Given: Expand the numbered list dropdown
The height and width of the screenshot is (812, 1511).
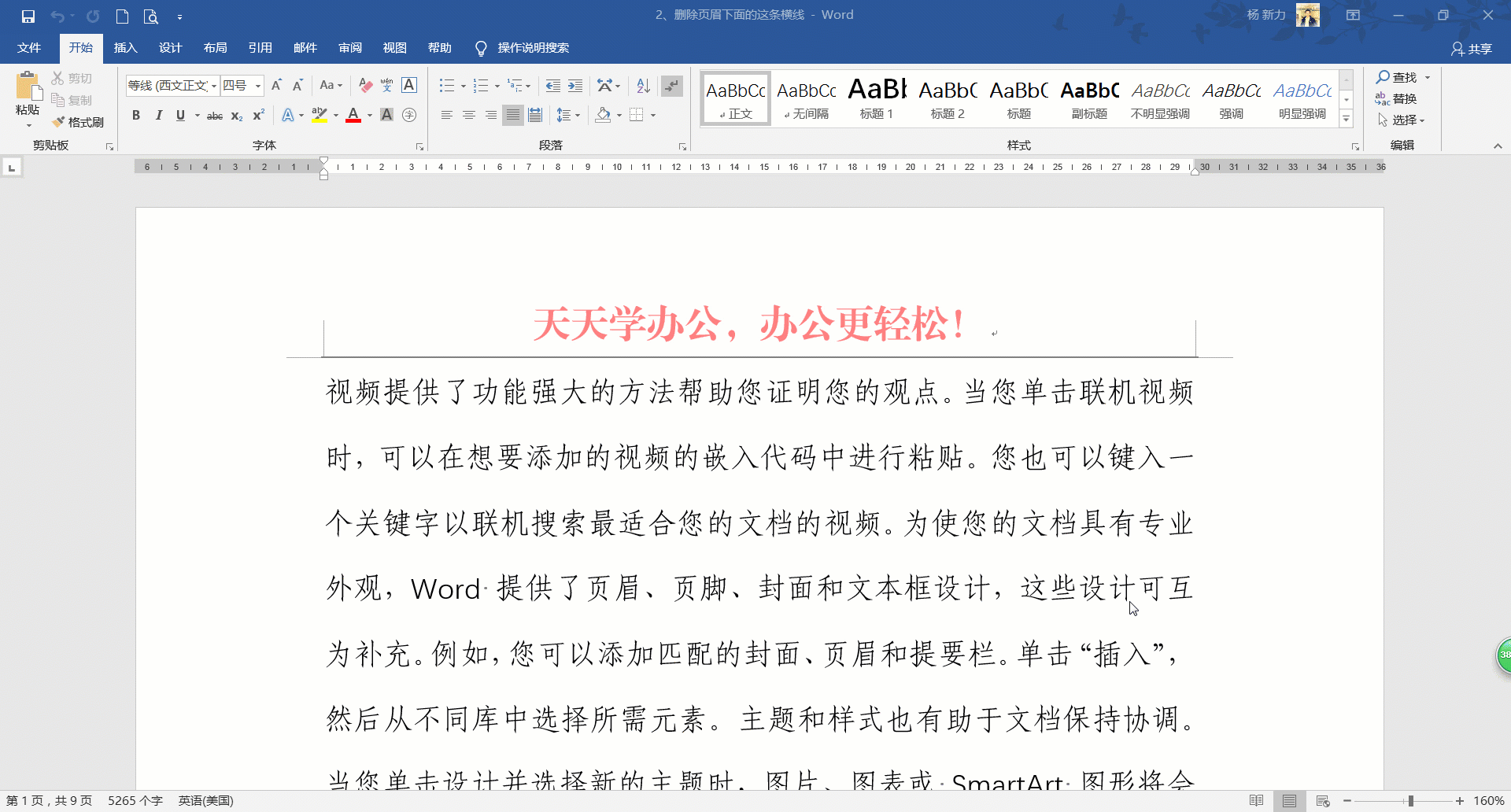Looking at the screenshot, I should click(497, 86).
